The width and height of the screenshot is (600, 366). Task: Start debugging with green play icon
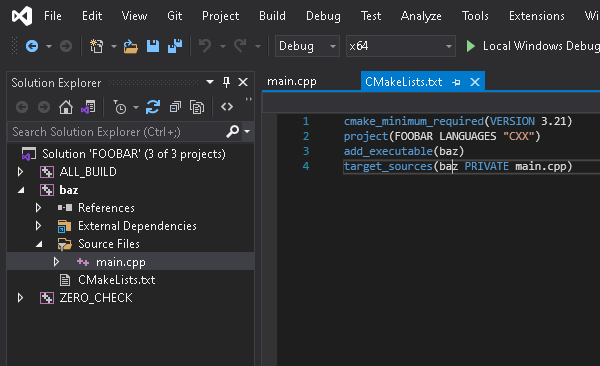click(471, 46)
